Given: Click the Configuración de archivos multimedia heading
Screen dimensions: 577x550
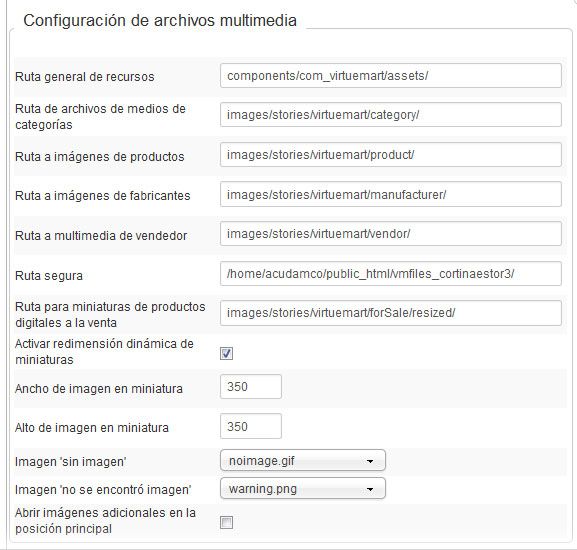Looking at the screenshot, I should [x=160, y=21].
